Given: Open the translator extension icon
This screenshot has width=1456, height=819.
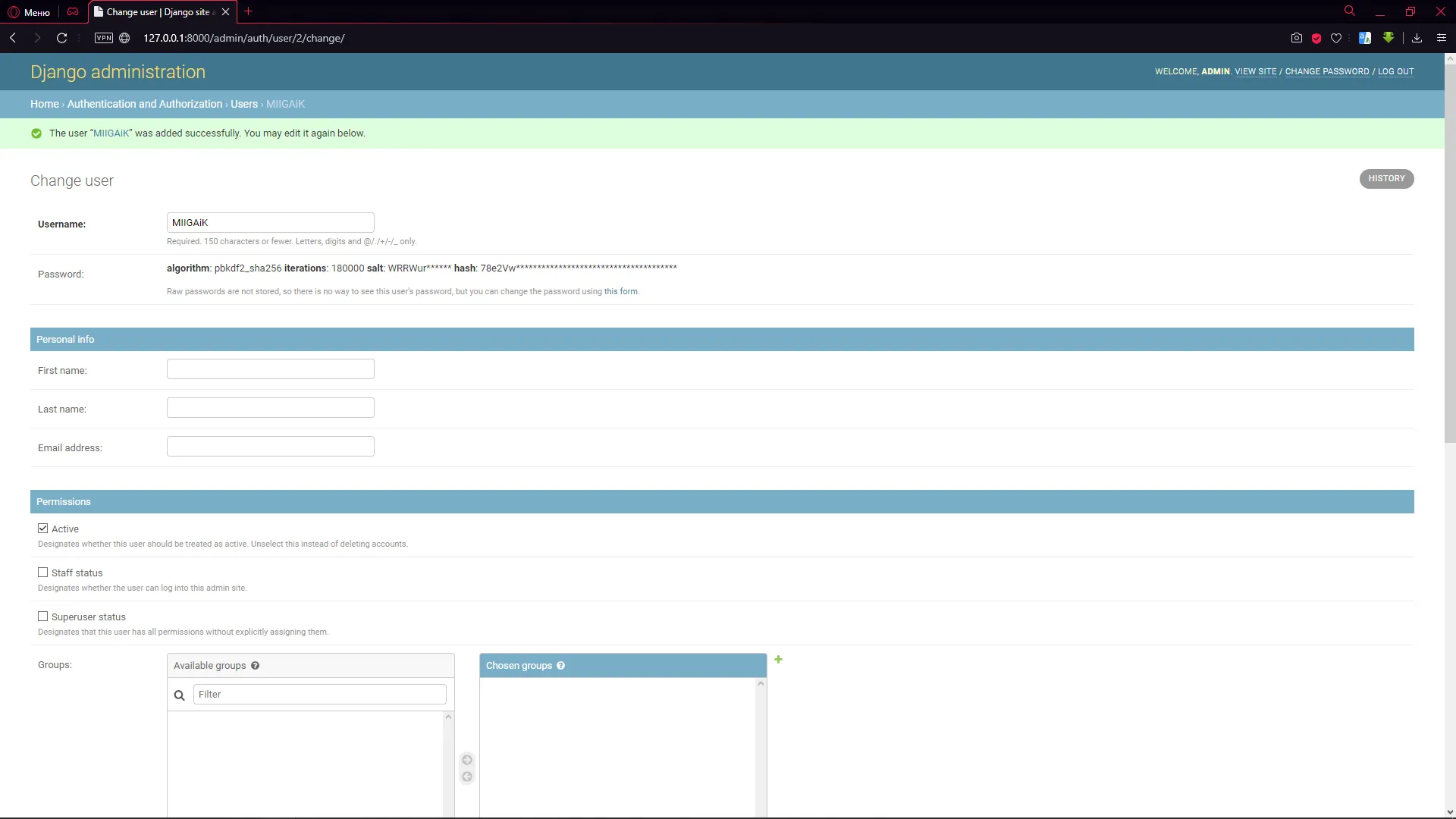Looking at the screenshot, I should point(1365,38).
